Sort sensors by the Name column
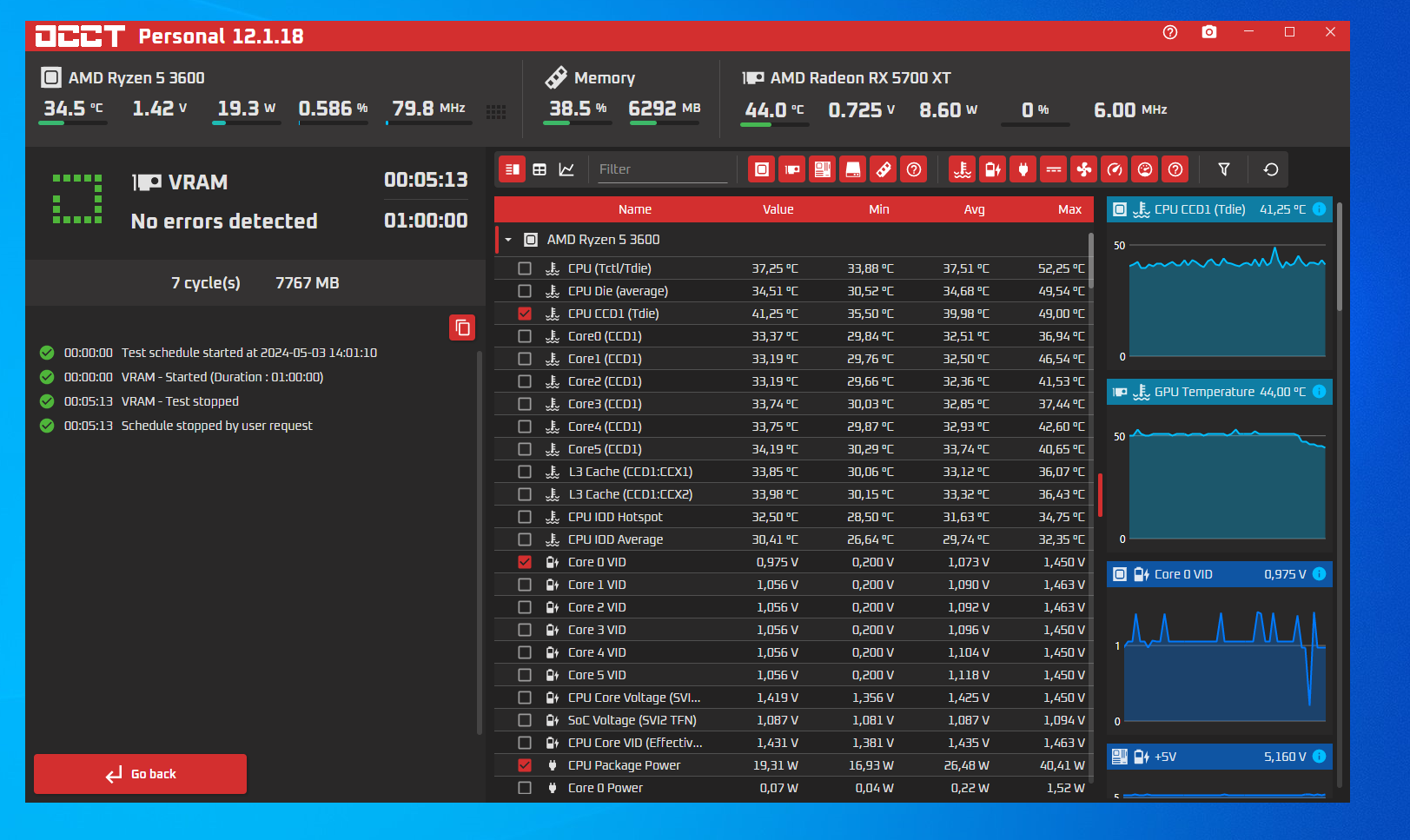Image resolution: width=1410 pixels, height=840 pixels. coord(635,209)
